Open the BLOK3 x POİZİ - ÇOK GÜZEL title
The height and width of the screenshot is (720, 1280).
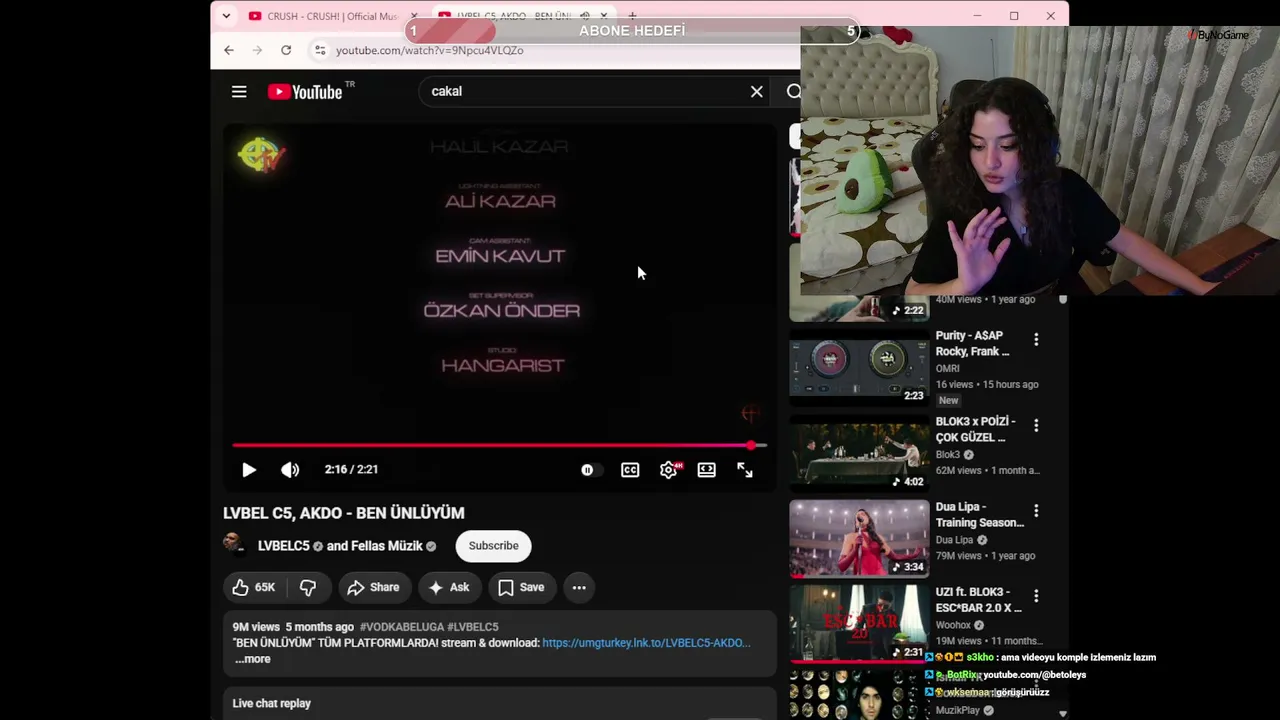976,430
